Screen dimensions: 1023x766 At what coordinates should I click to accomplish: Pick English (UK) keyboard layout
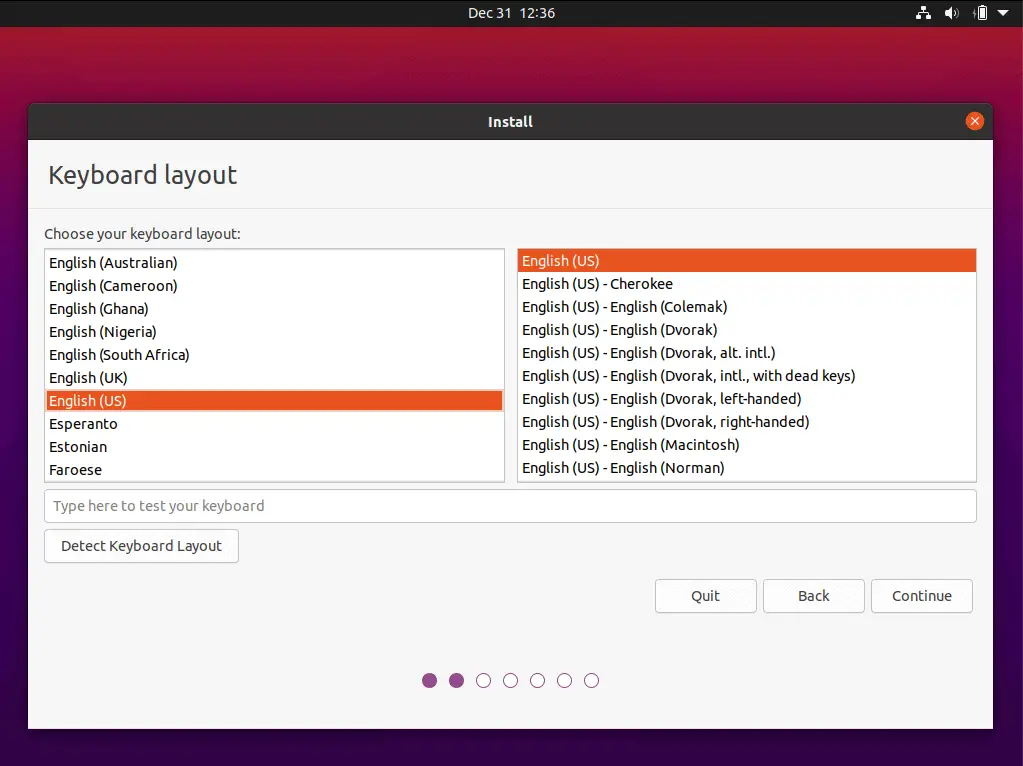275,378
